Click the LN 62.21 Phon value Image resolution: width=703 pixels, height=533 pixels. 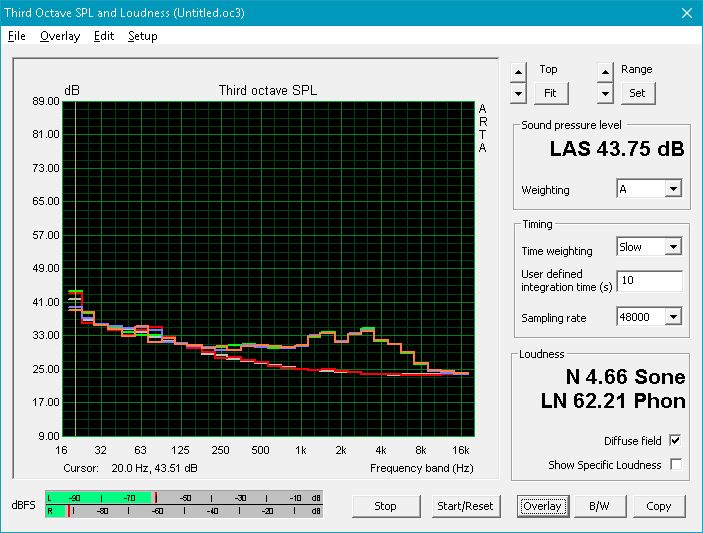tap(613, 401)
